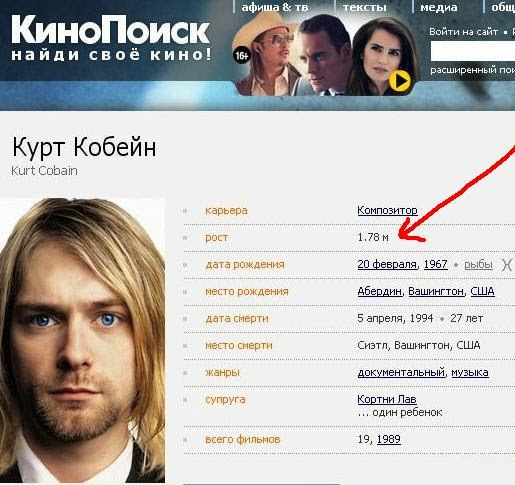The width and height of the screenshot is (515, 485).
Task: Select the документальный genre link
Action: [x=401, y=372]
